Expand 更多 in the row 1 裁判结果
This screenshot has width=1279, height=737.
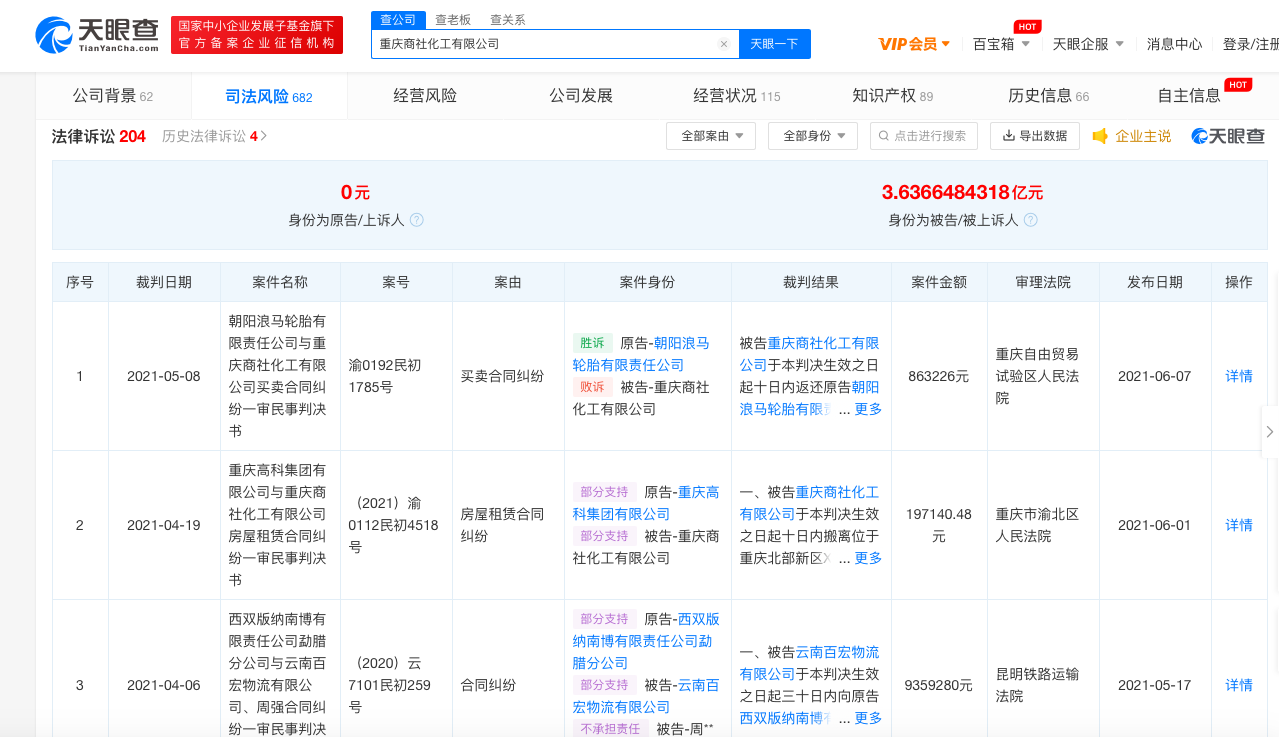[x=868, y=409]
